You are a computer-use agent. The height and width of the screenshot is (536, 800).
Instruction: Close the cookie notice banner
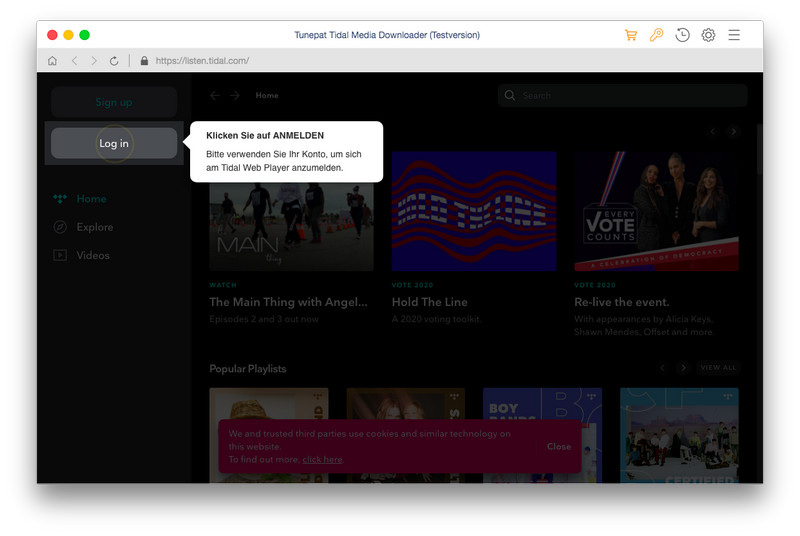pos(559,446)
